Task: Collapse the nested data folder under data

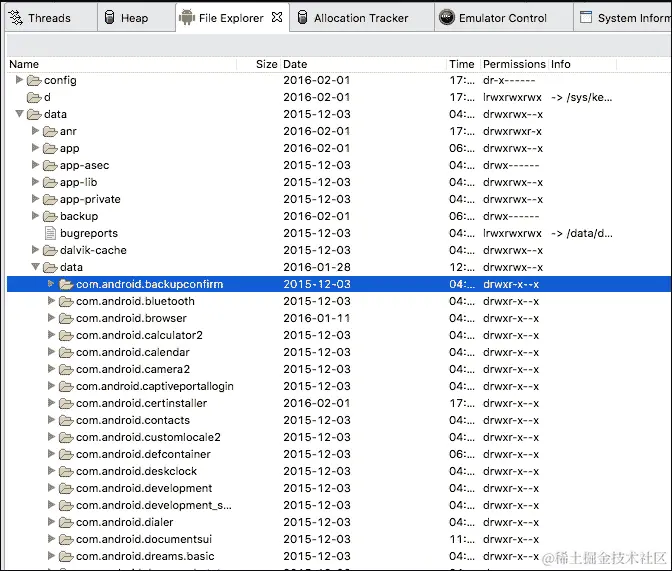Action: tap(35, 267)
